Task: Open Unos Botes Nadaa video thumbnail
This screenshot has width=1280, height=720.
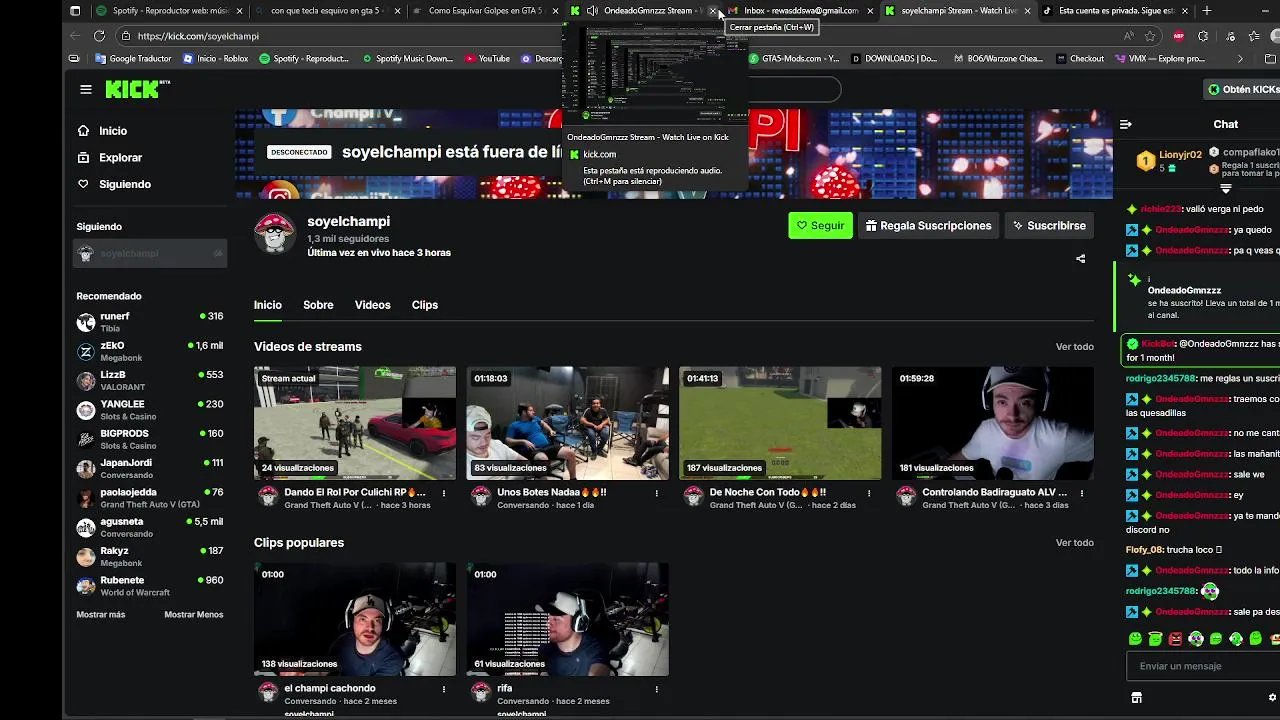Action: click(x=568, y=423)
